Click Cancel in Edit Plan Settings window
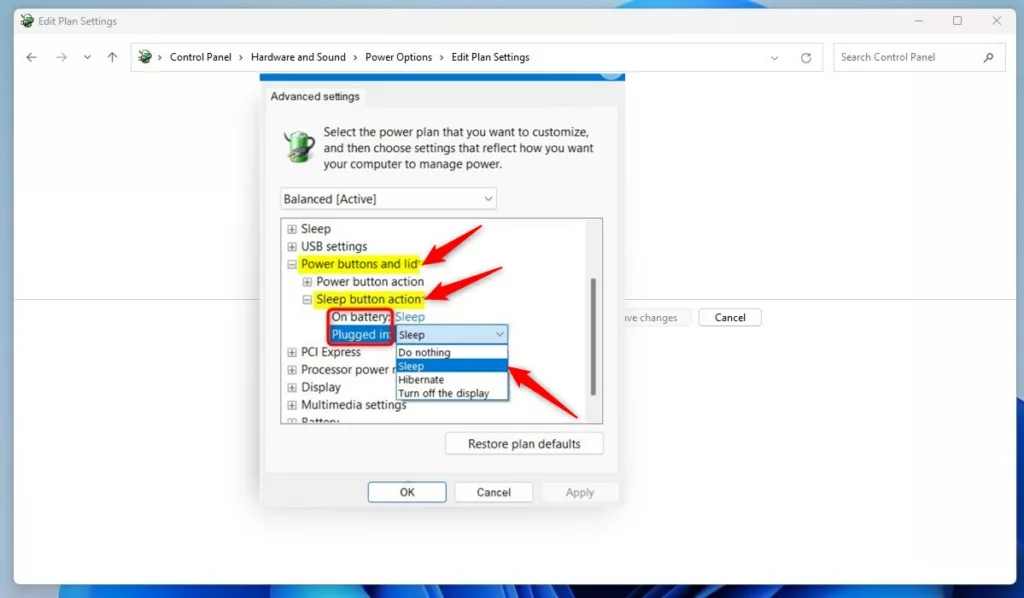Image resolution: width=1024 pixels, height=598 pixels. (729, 318)
